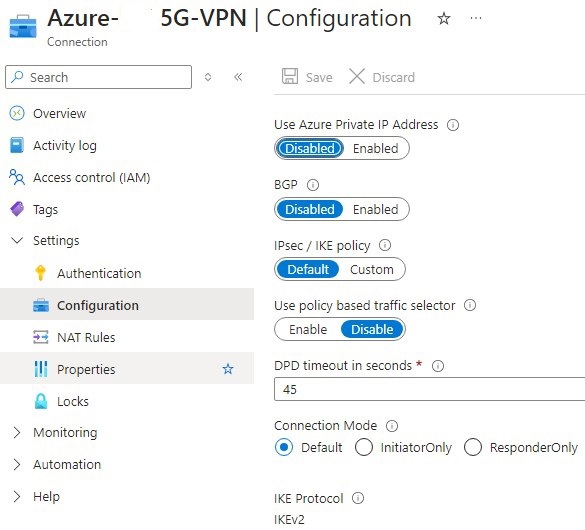Set BGP toggle to Enabled
The height and width of the screenshot is (530, 585).
click(375, 209)
